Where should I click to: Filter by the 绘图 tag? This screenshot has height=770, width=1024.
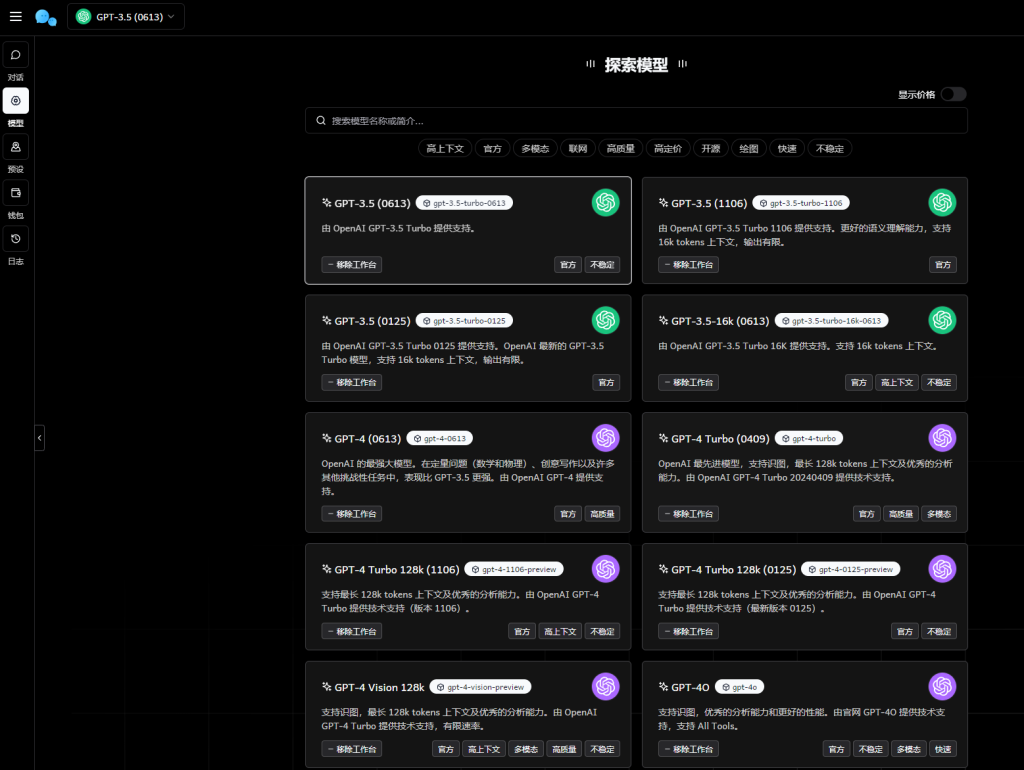(x=748, y=149)
